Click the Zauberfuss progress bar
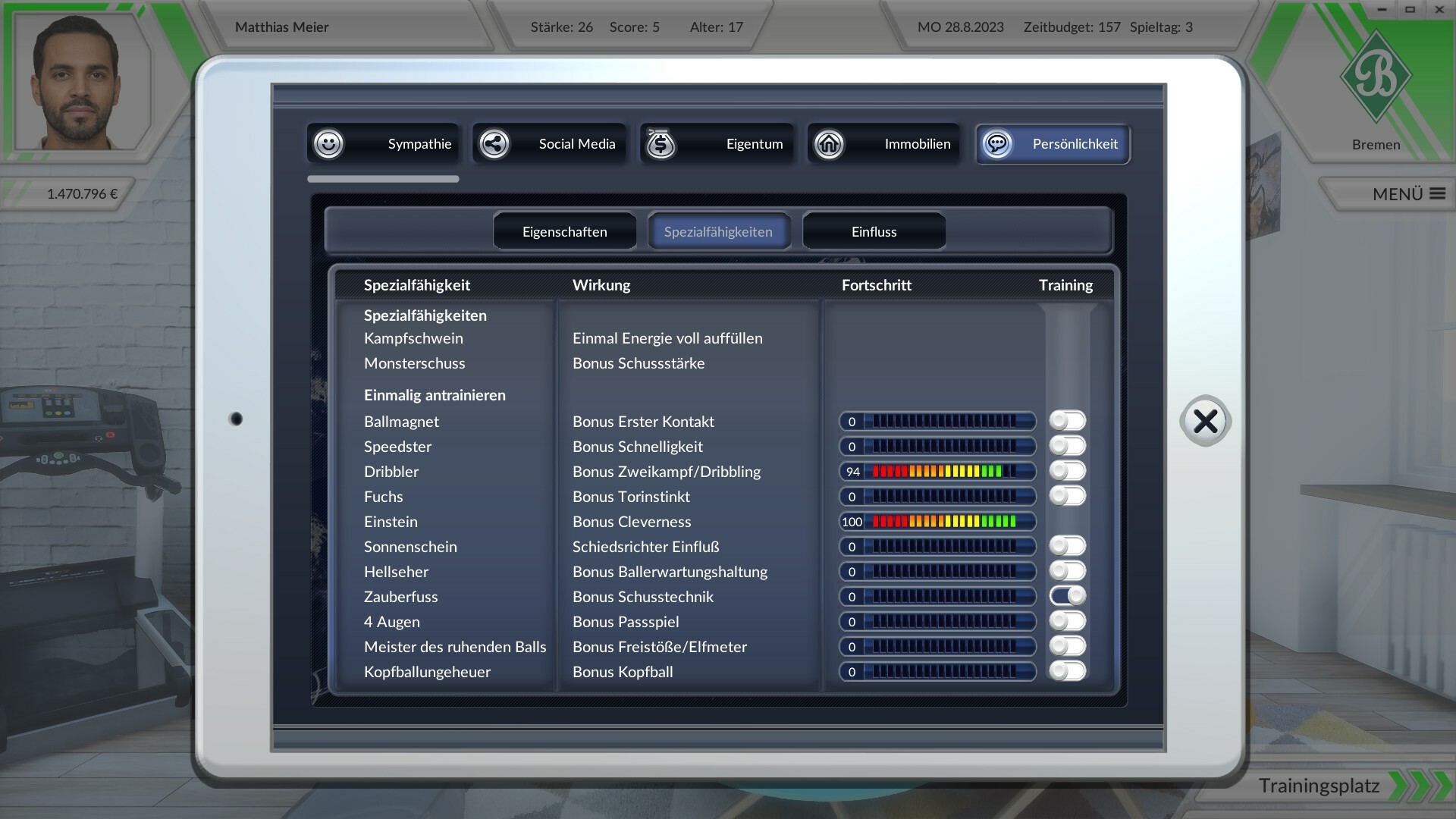1456x819 pixels. tap(937, 596)
